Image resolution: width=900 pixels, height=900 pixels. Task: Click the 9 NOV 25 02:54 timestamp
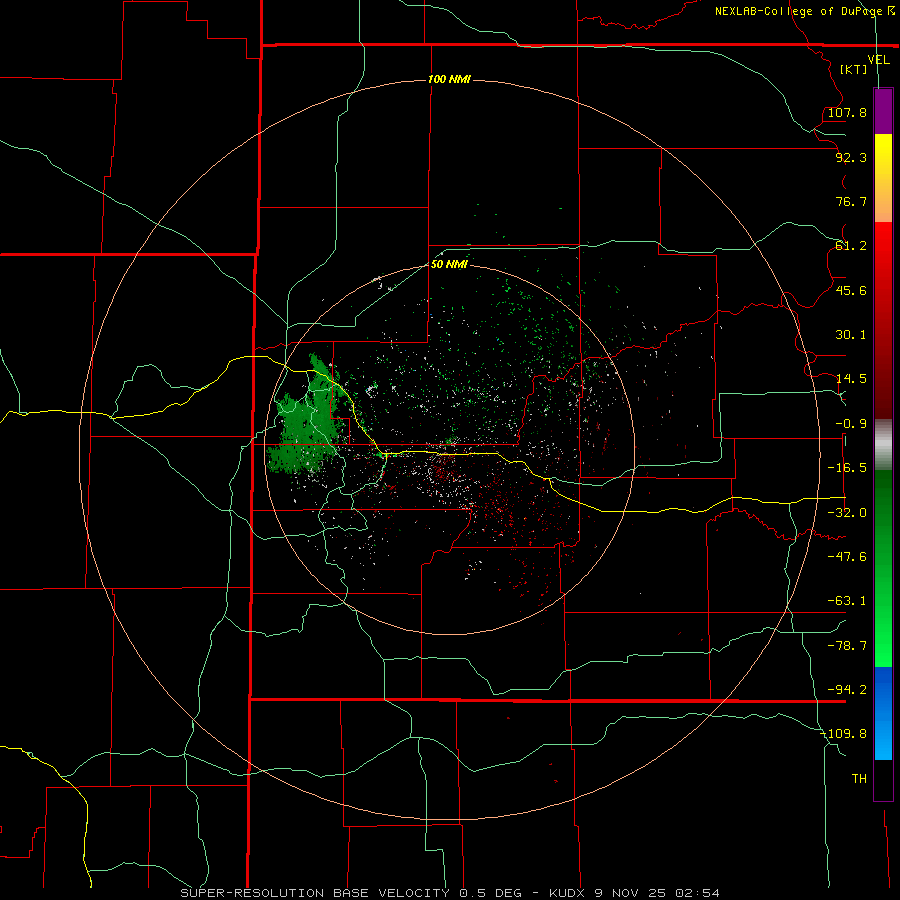[659, 893]
